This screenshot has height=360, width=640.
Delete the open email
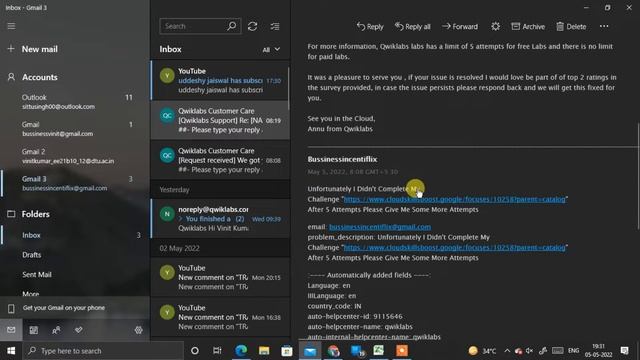[x=571, y=27]
